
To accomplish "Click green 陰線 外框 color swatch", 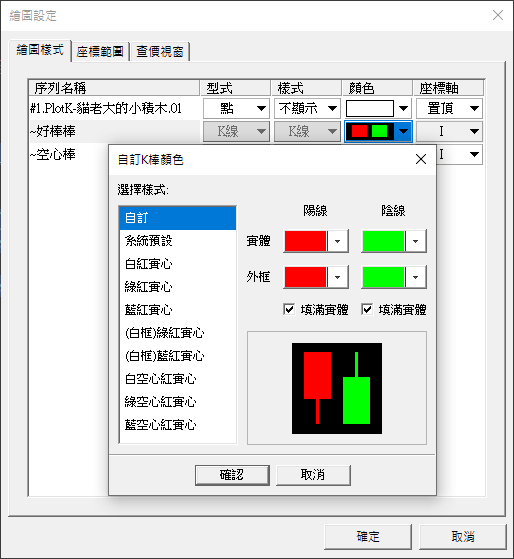I will point(384,277).
